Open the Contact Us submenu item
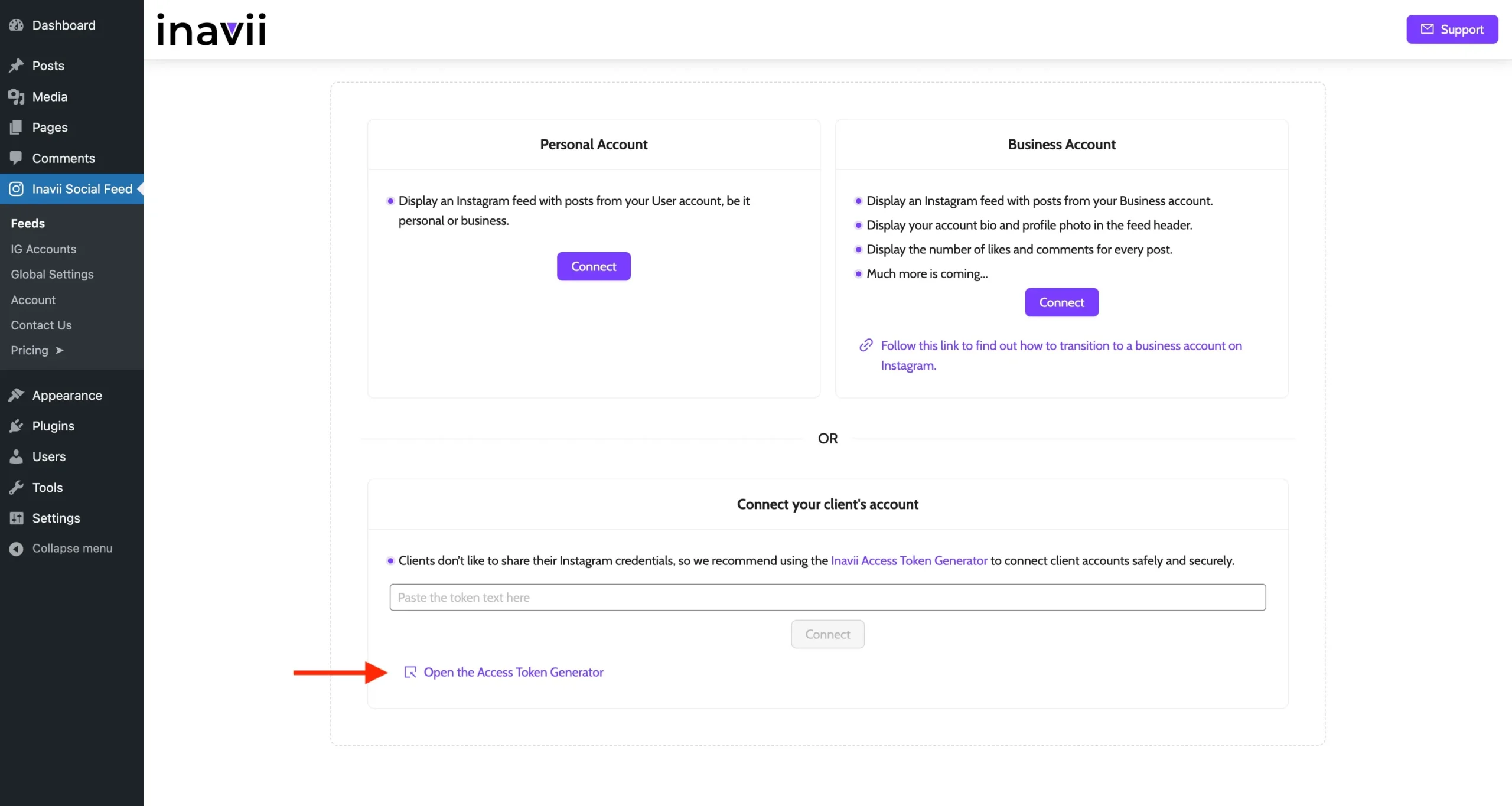Image resolution: width=1512 pixels, height=806 pixels. tap(41, 325)
